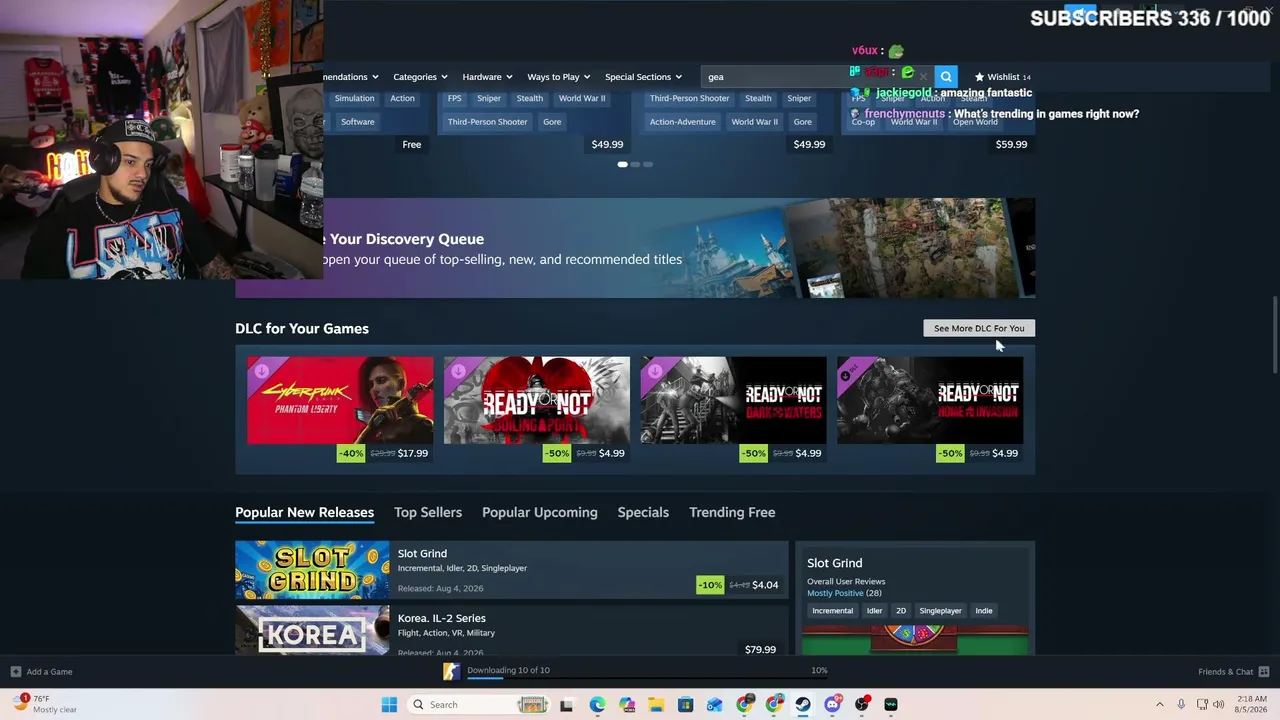Expand the Categories dropdown
1280x720 pixels.
pos(420,77)
